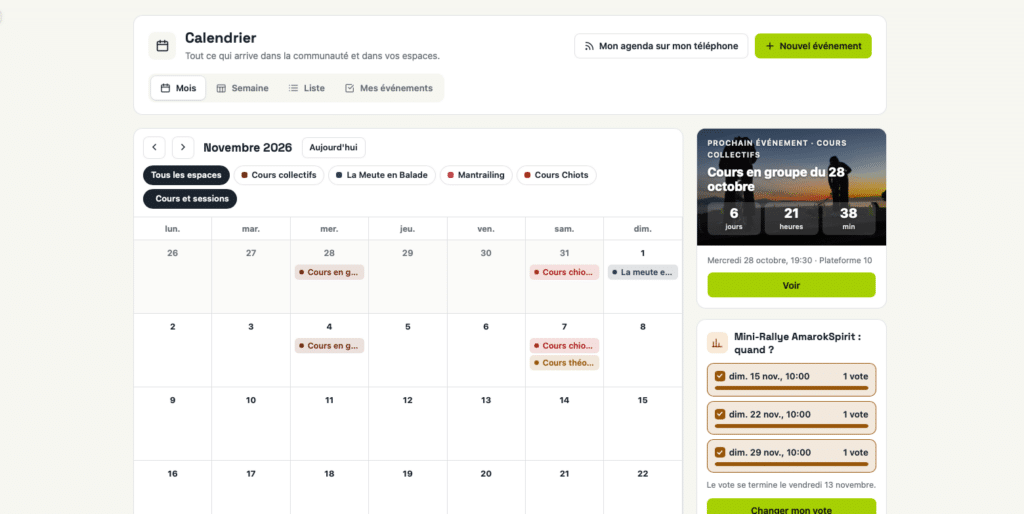Select day 13 in the calendar

pos(486,400)
